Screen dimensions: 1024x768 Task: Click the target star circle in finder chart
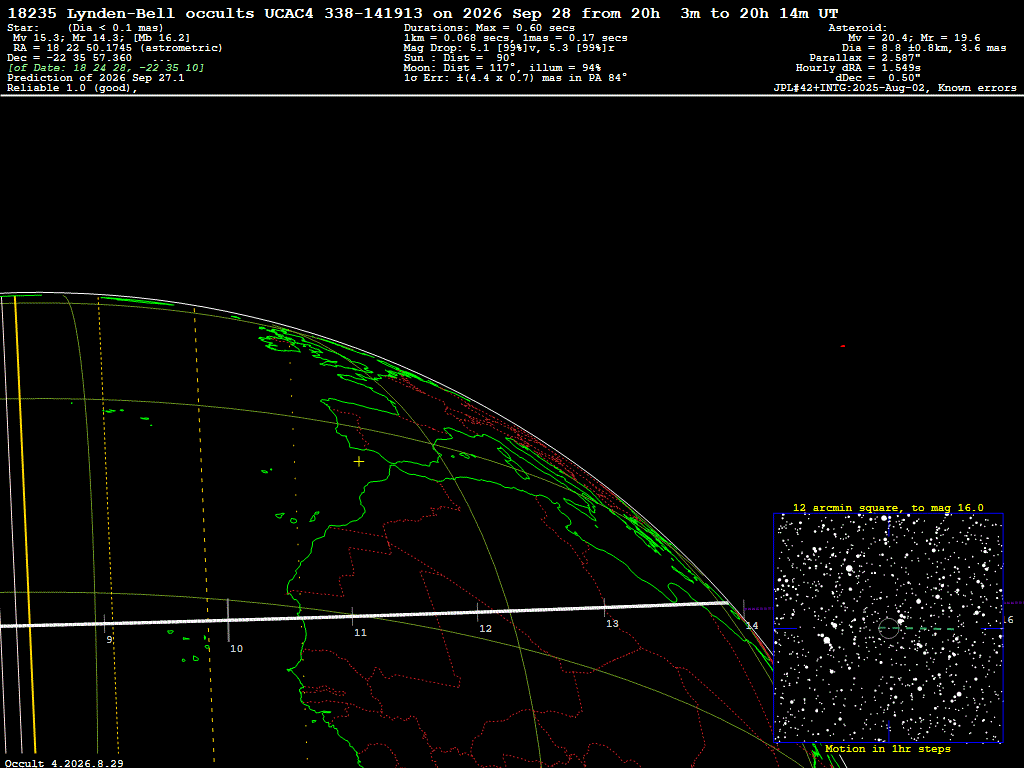pos(889,628)
